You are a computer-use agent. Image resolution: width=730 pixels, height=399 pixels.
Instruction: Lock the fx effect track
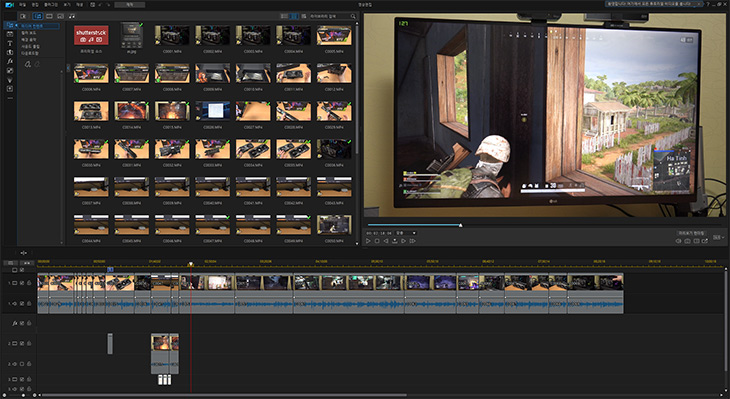pos(29,323)
